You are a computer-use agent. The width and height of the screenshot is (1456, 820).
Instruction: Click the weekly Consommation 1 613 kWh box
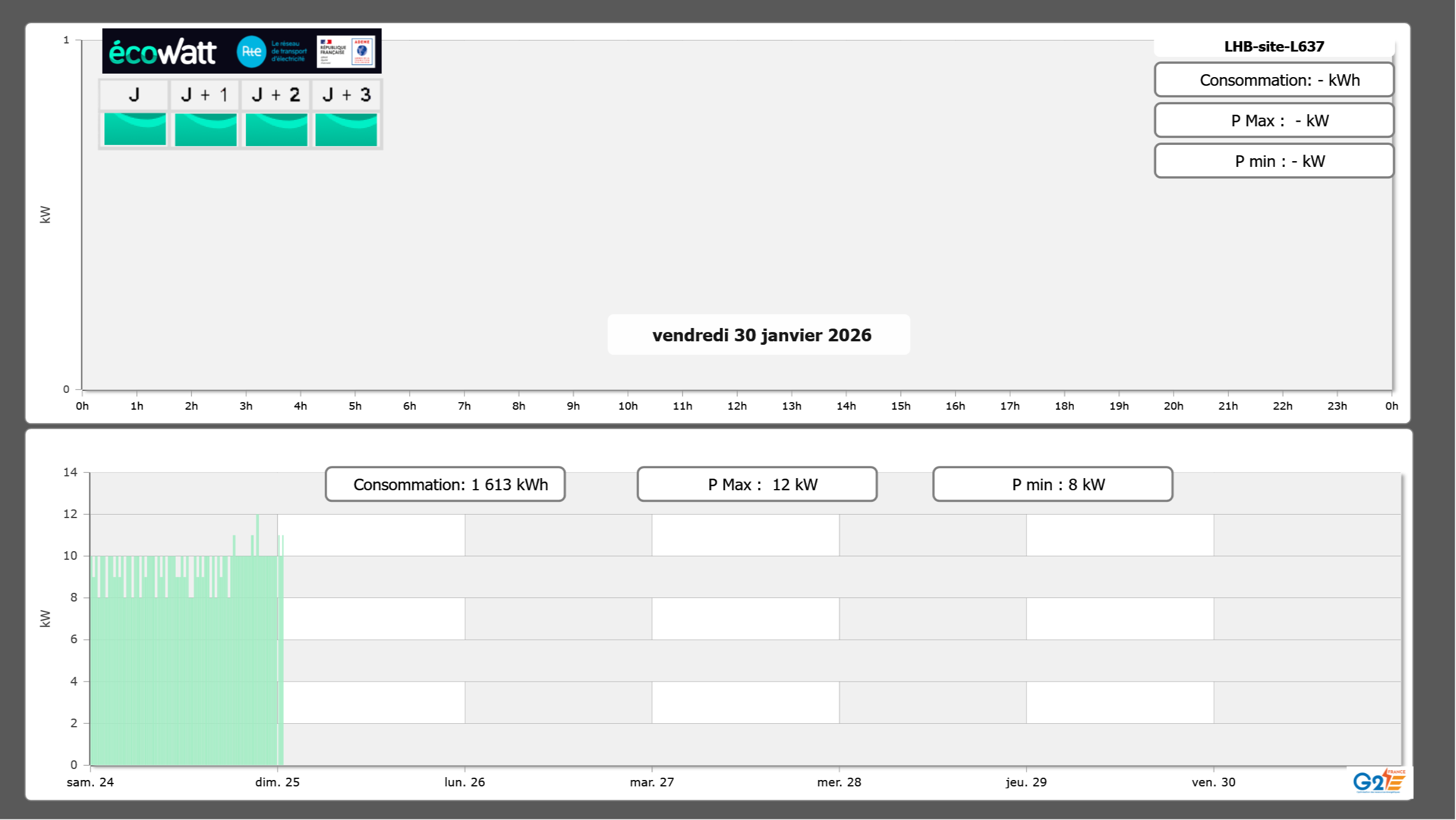coord(445,484)
